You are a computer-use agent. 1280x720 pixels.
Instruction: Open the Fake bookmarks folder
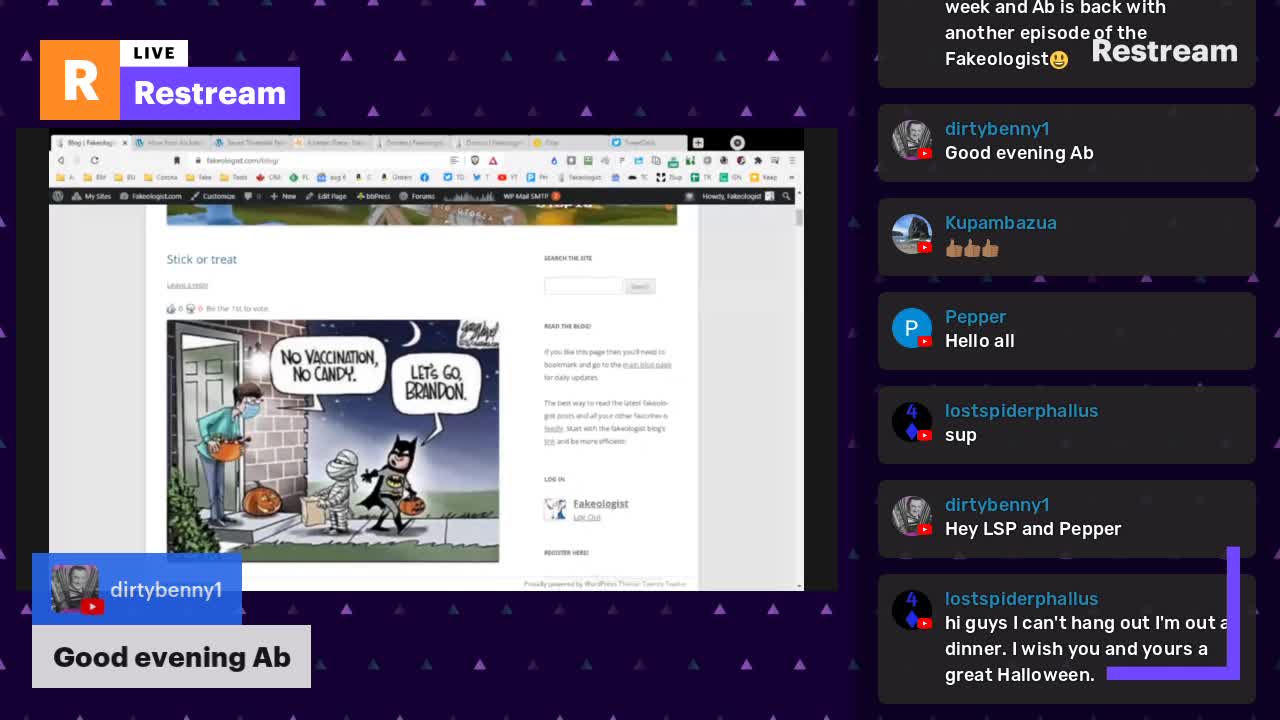tap(198, 177)
